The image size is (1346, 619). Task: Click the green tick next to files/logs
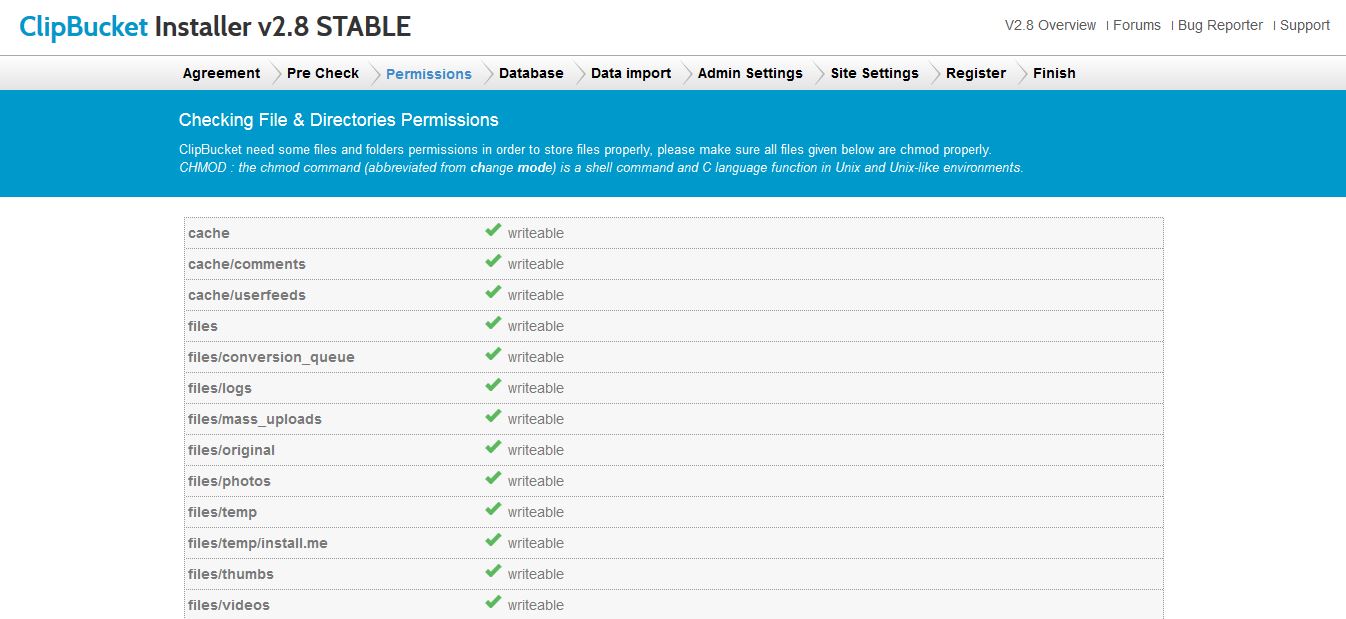(x=493, y=386)
